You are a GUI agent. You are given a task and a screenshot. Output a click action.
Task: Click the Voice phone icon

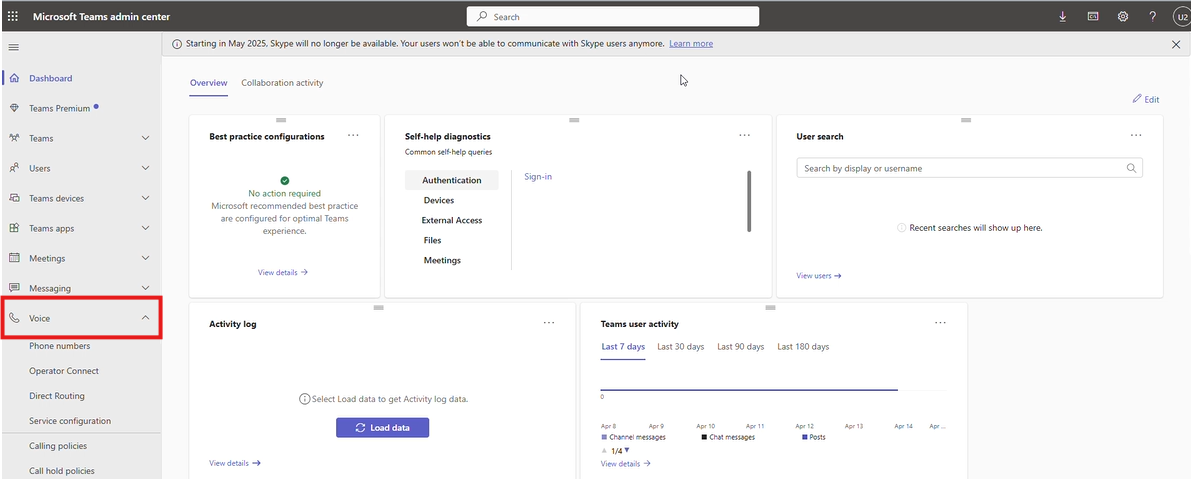coord(14,318)
